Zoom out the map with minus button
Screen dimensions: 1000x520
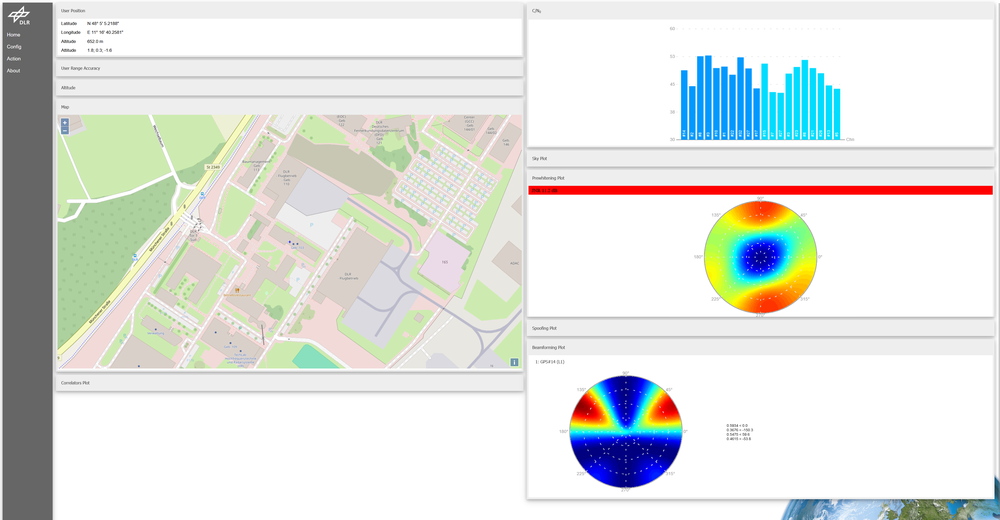click(x=65, y=130)
